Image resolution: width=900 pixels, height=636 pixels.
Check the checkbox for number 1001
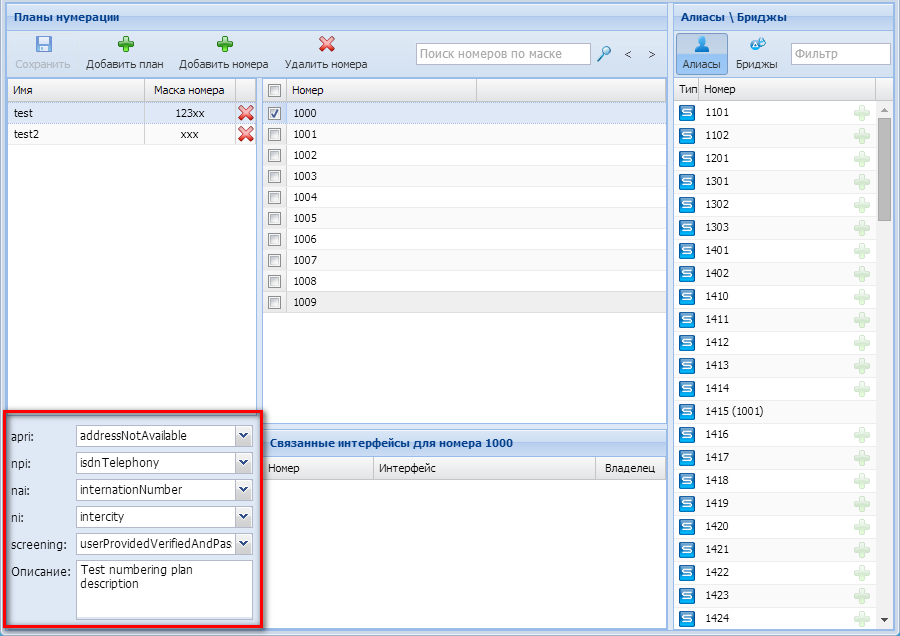[x=274, y=134]
